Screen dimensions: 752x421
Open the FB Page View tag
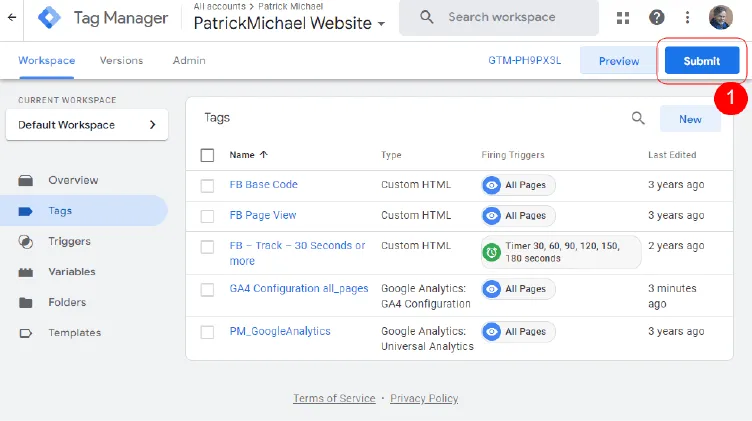pos(263,215)
